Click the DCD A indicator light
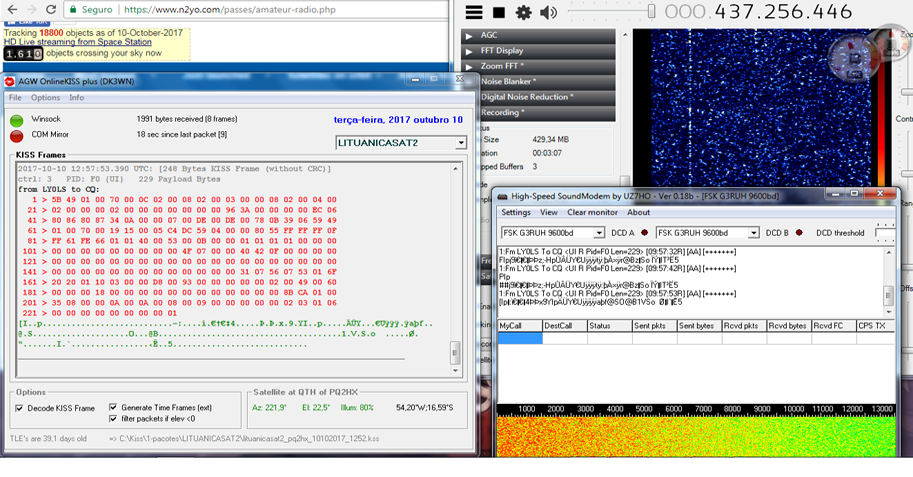 (x=644, y=233)
